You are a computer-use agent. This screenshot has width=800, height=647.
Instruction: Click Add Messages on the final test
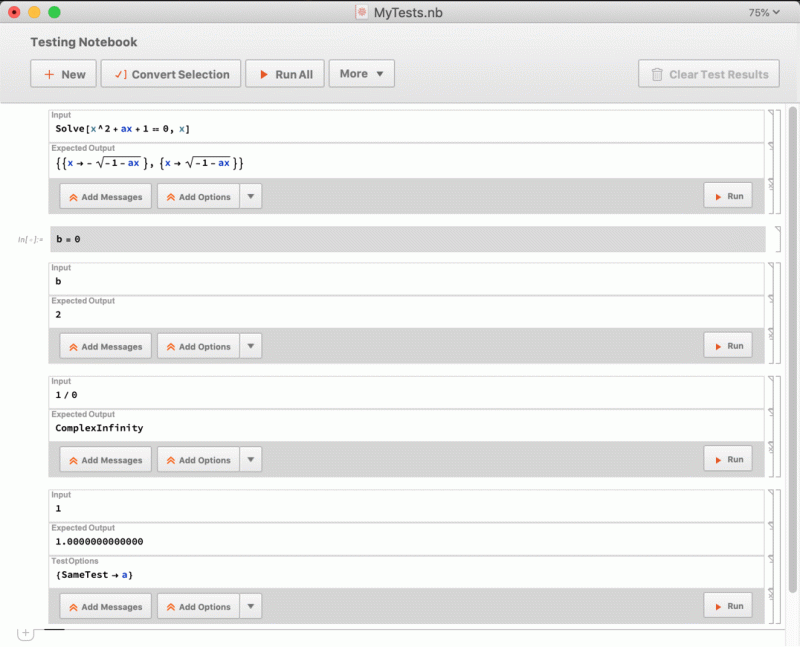[105, 605]
